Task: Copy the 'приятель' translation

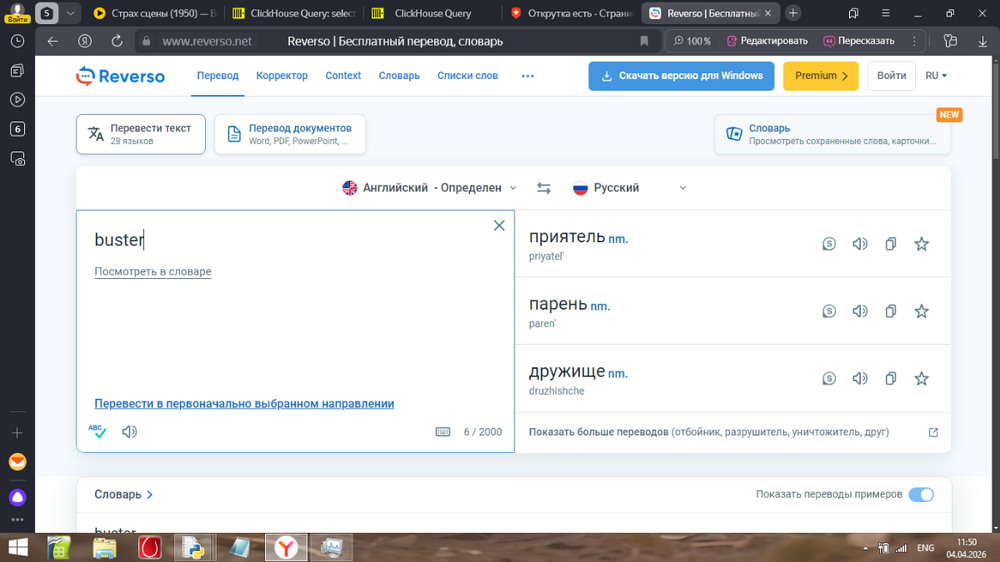Action: pyautogui.click(x=890, y=244)
